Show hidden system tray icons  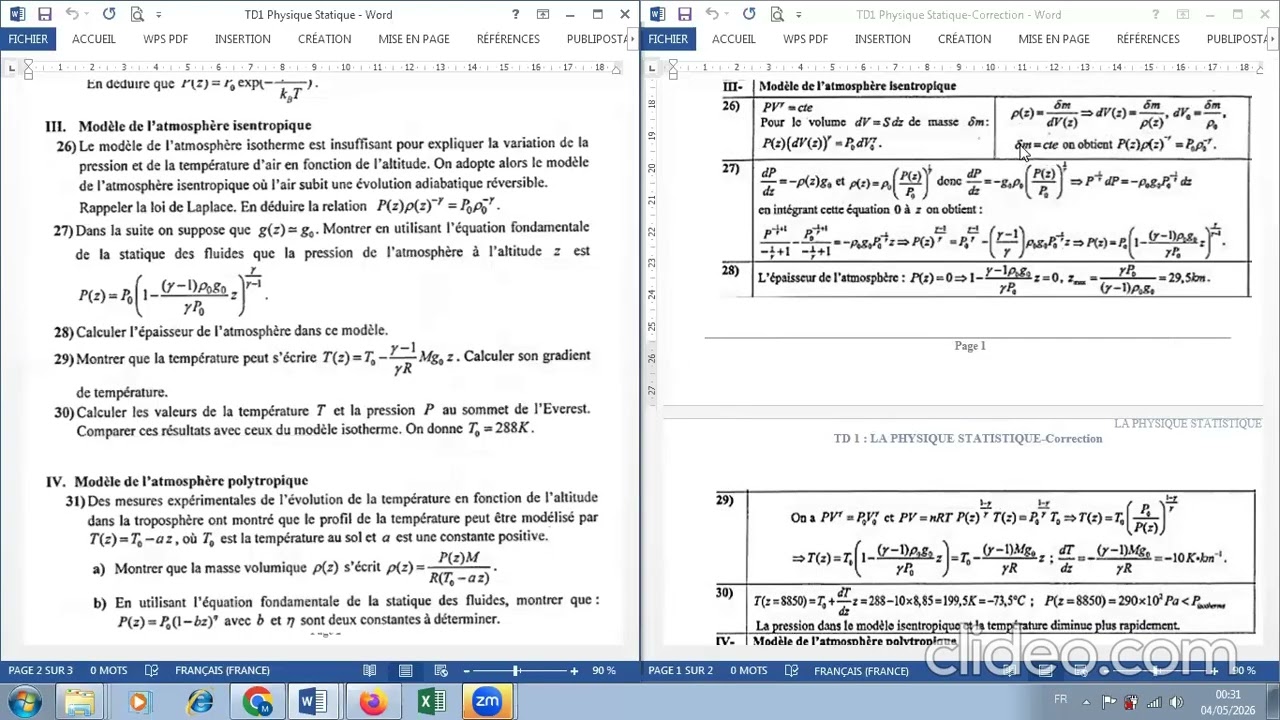pos(1086,702)
